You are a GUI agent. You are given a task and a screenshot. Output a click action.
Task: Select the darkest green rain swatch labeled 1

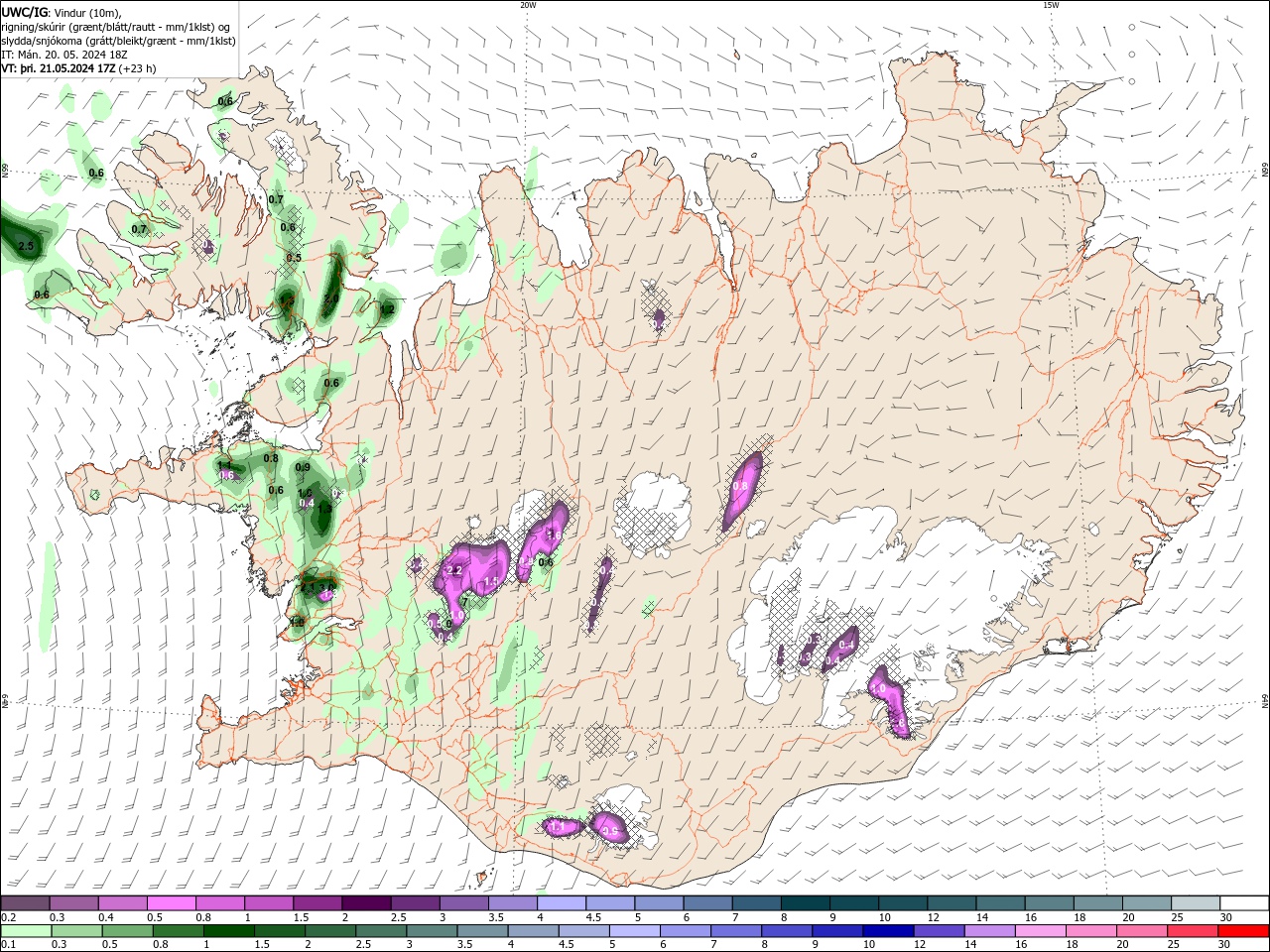tap(229, 931)
